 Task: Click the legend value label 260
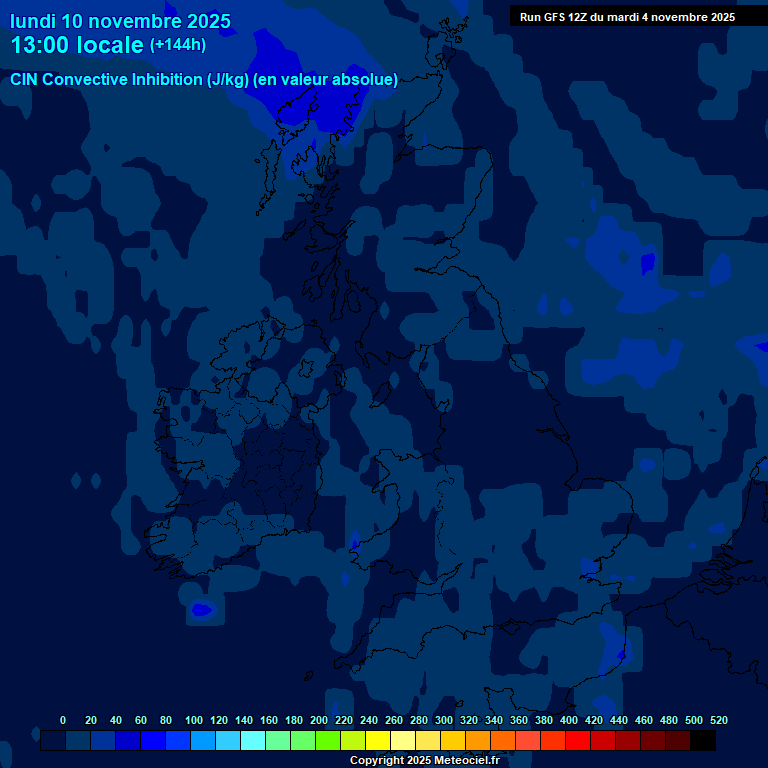(x=394, y=720)
